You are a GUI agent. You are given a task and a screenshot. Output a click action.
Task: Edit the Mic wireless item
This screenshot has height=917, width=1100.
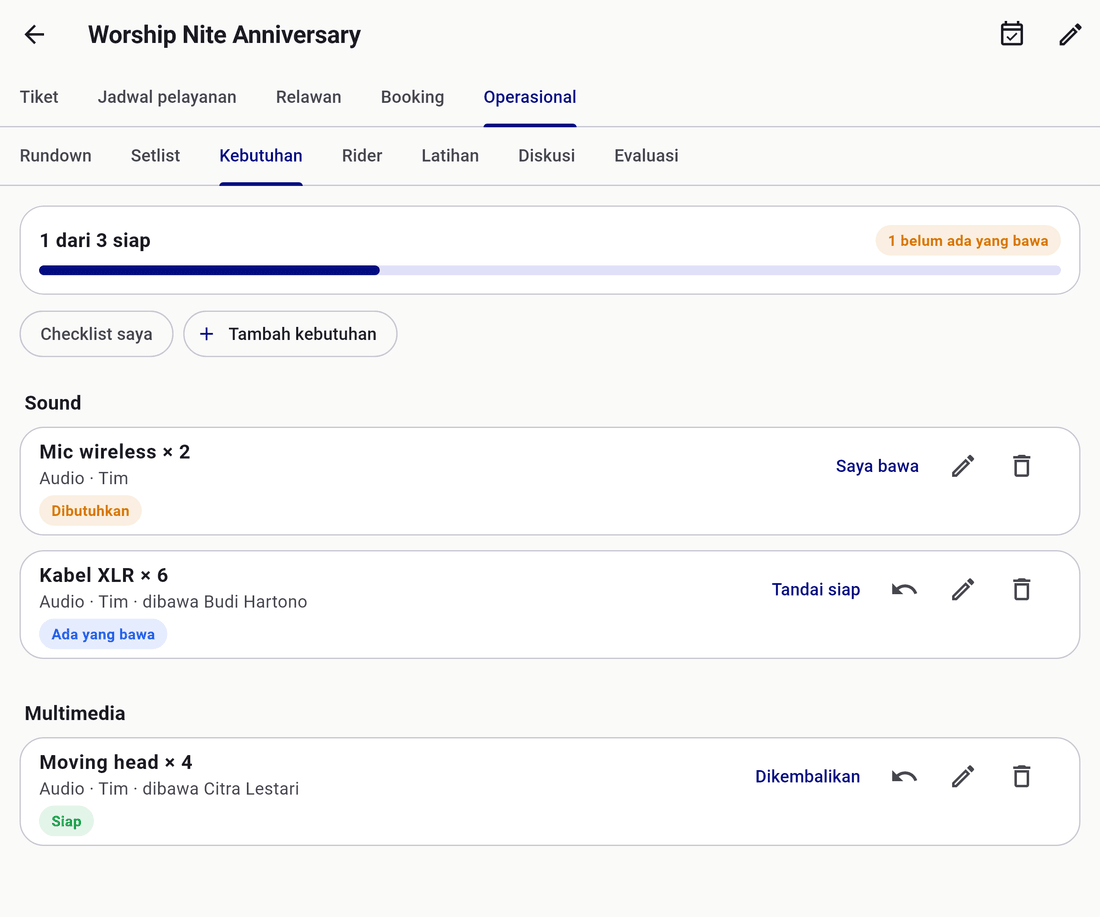[x=963, y=466]
